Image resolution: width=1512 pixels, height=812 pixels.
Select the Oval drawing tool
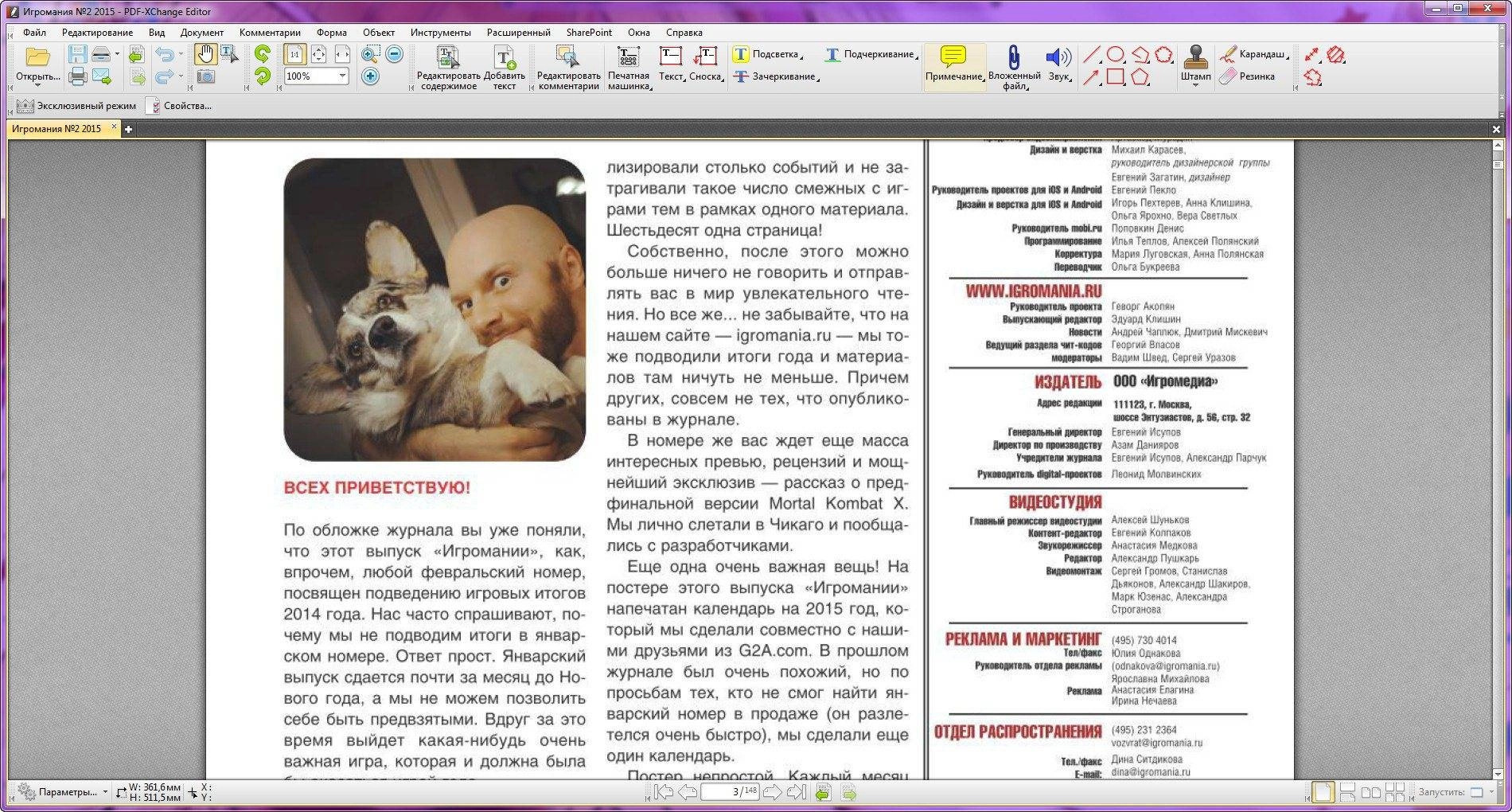click(x=1116, y=54)
